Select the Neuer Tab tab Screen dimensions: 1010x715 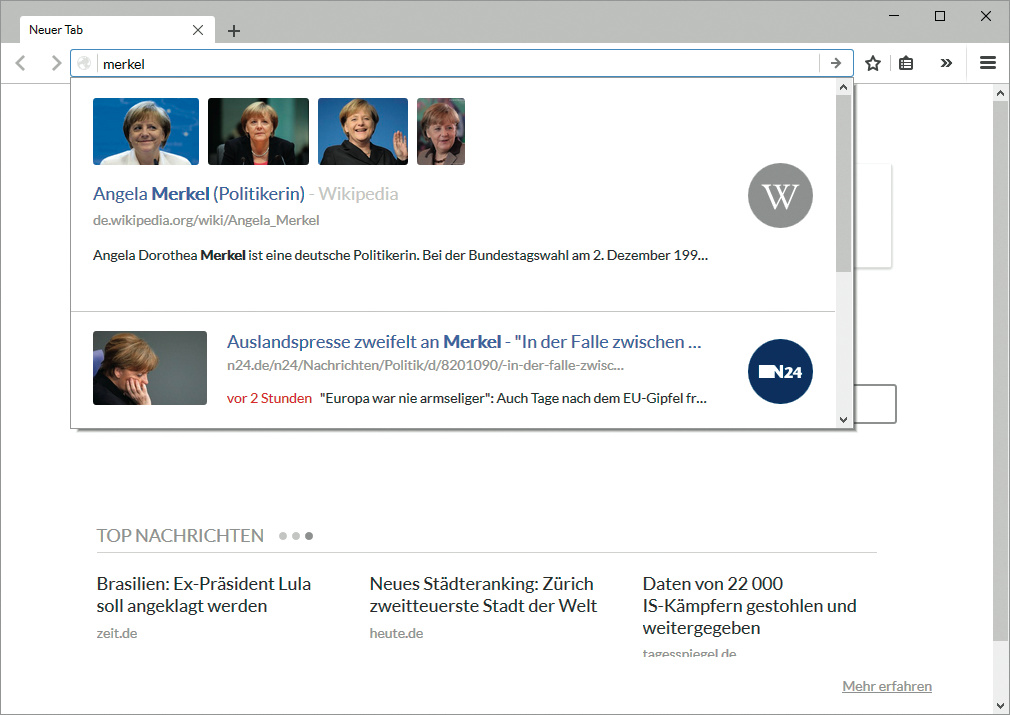coord(100,30)
